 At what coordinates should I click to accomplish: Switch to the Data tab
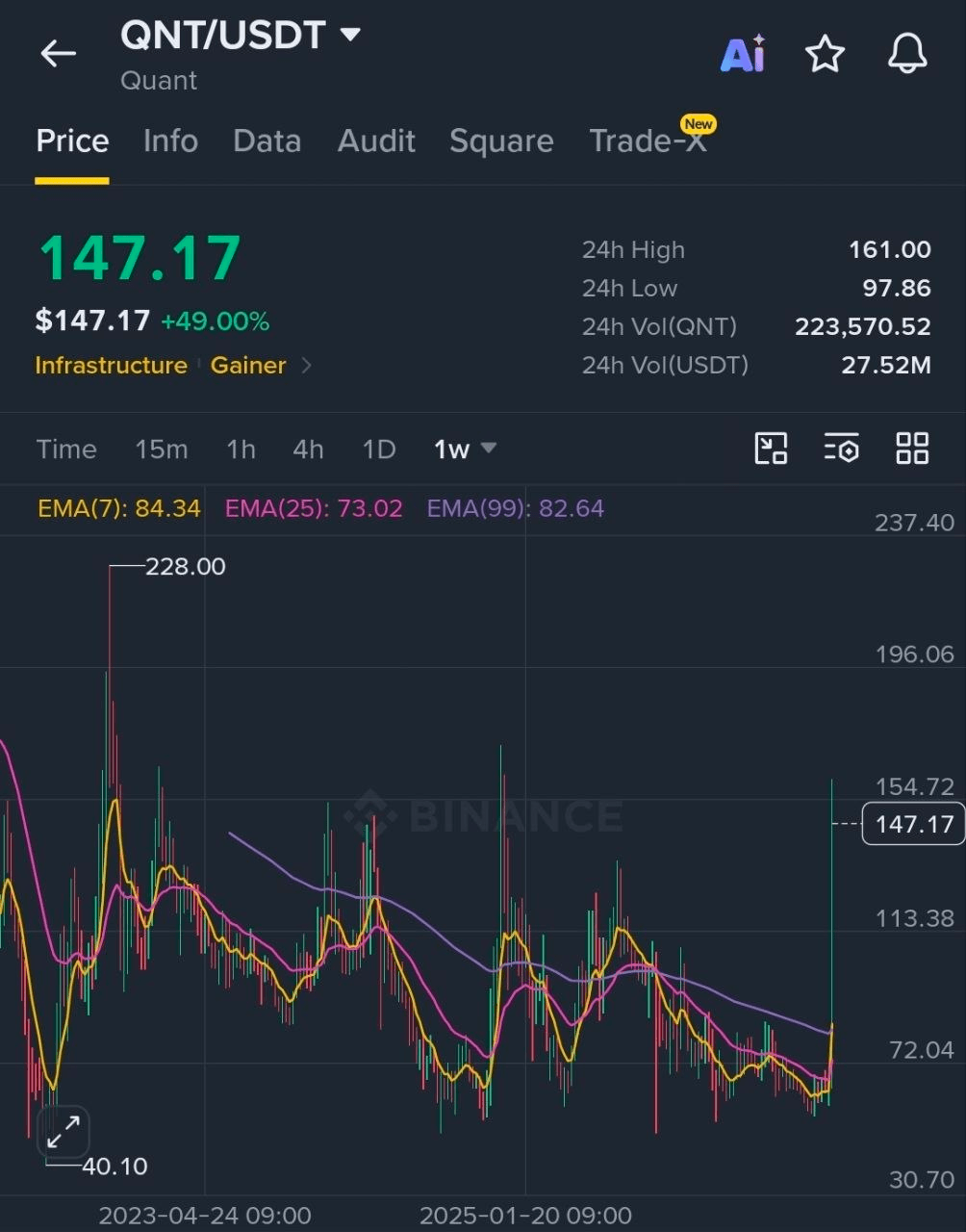[267, 141]
